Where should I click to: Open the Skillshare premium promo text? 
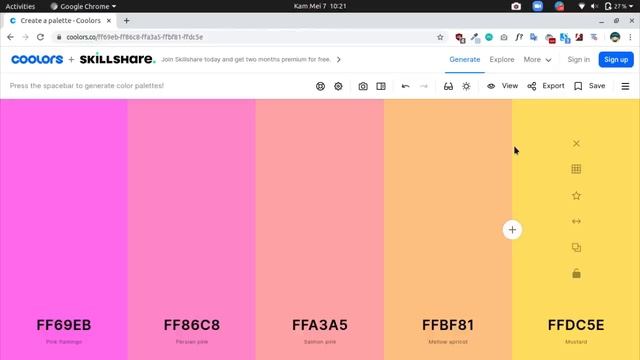coord(245,60)
